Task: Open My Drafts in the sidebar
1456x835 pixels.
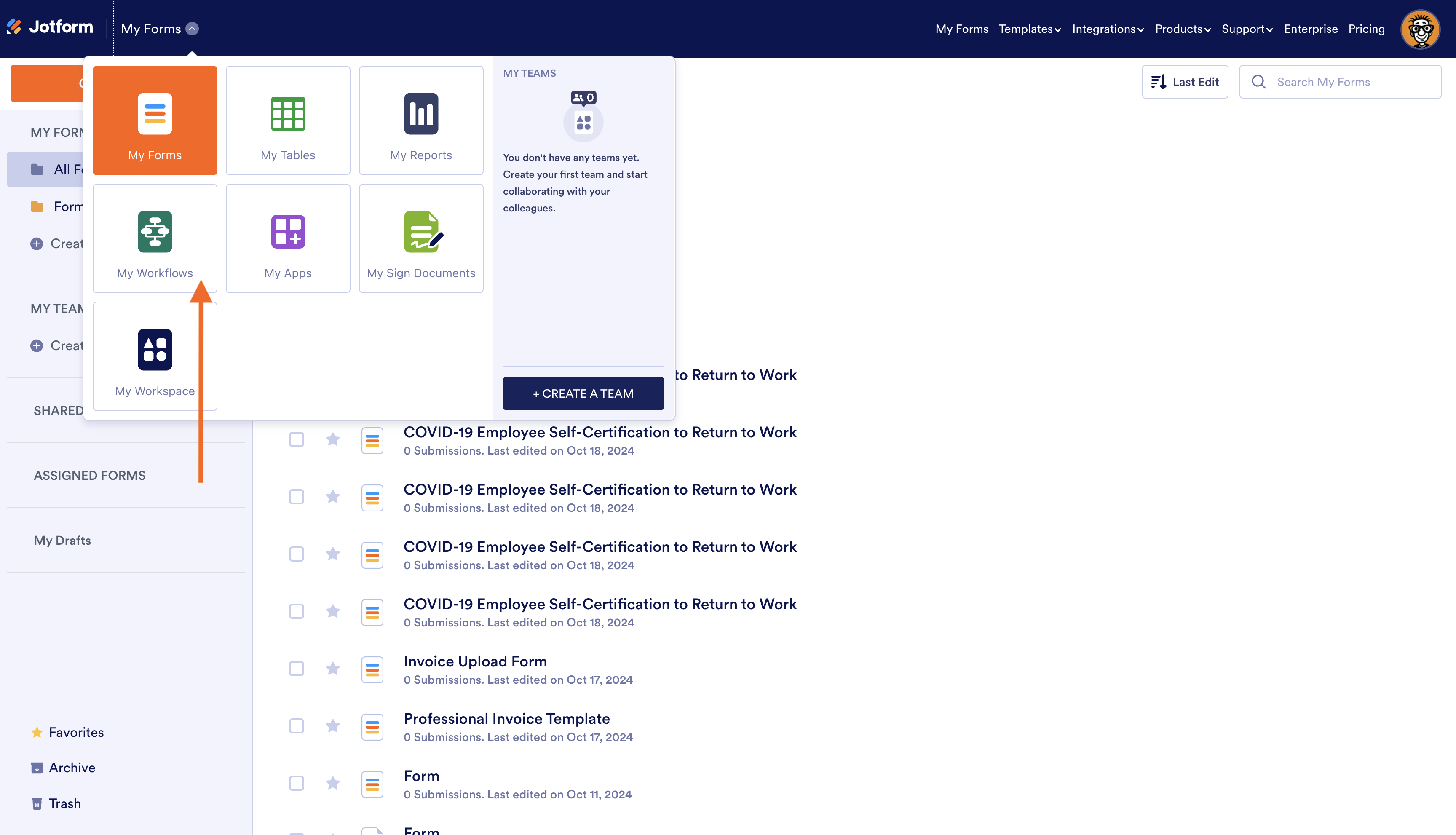Action: click(62, 540)
